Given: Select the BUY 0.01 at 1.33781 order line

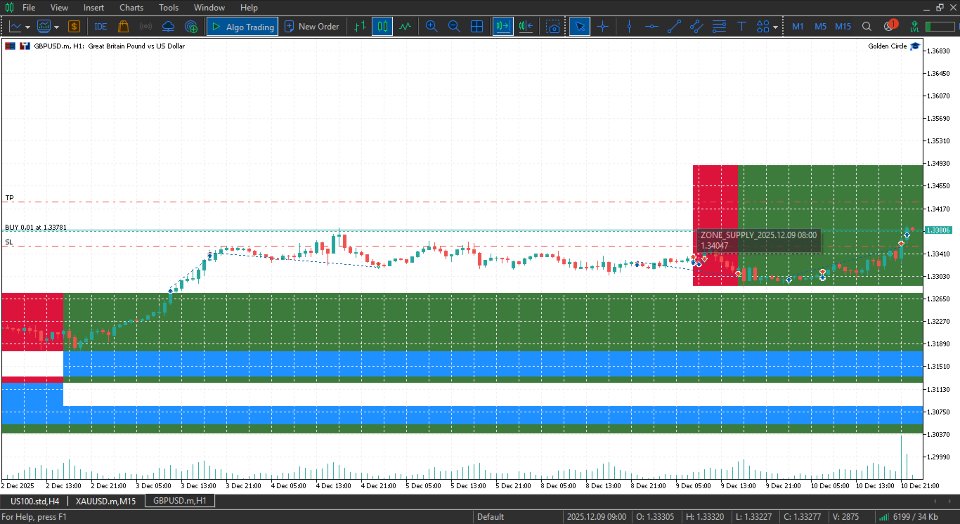Looking at the screenshot, I should coord(36,227).
